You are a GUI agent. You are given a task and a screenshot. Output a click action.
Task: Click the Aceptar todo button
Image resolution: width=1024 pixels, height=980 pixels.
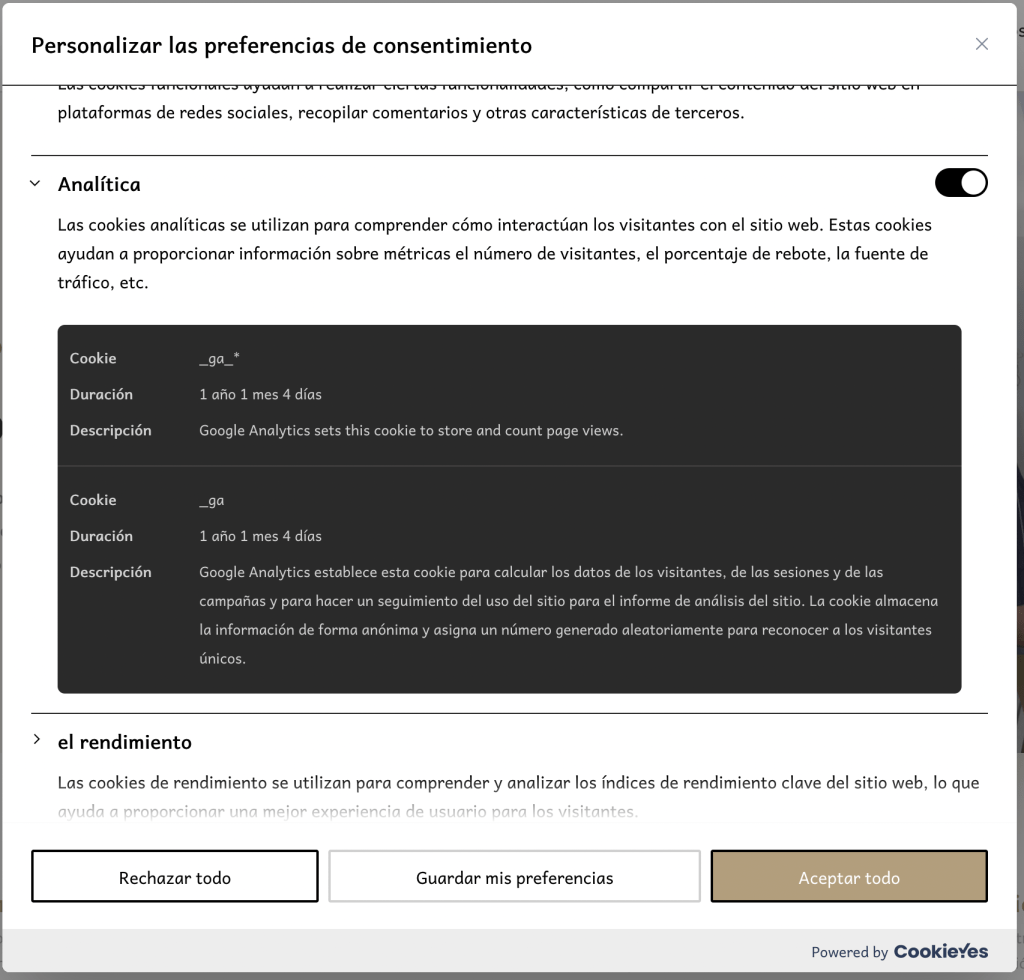point(849,876)
